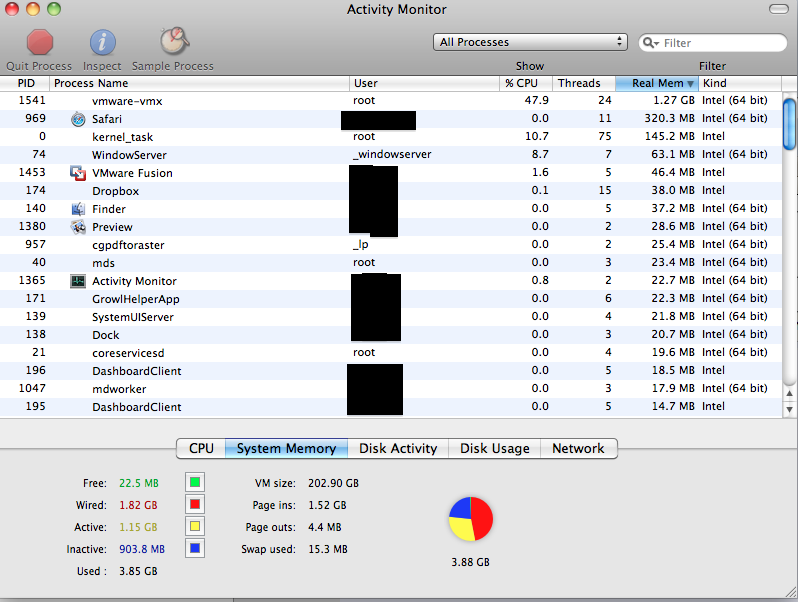This screenshot has height=602, width=798.
Task: Select the mdworker process row
Action: [391, 389]
